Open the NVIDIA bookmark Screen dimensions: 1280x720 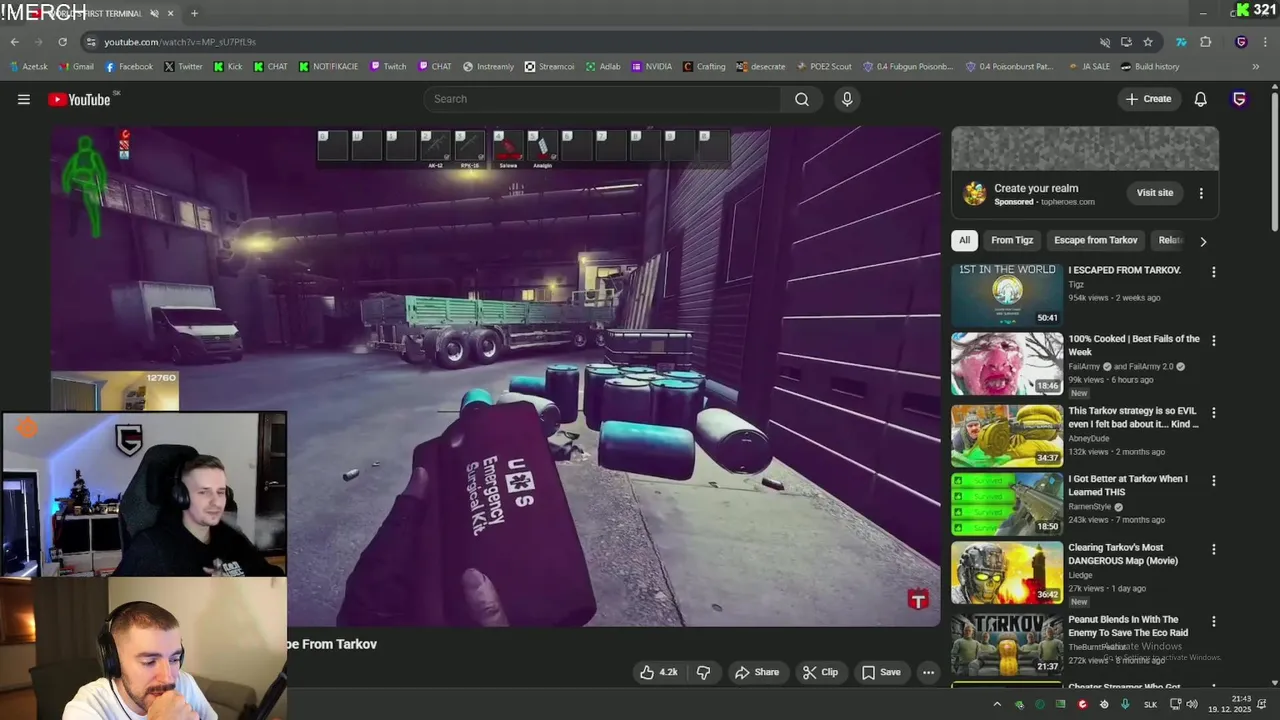(x=651, y=67)
